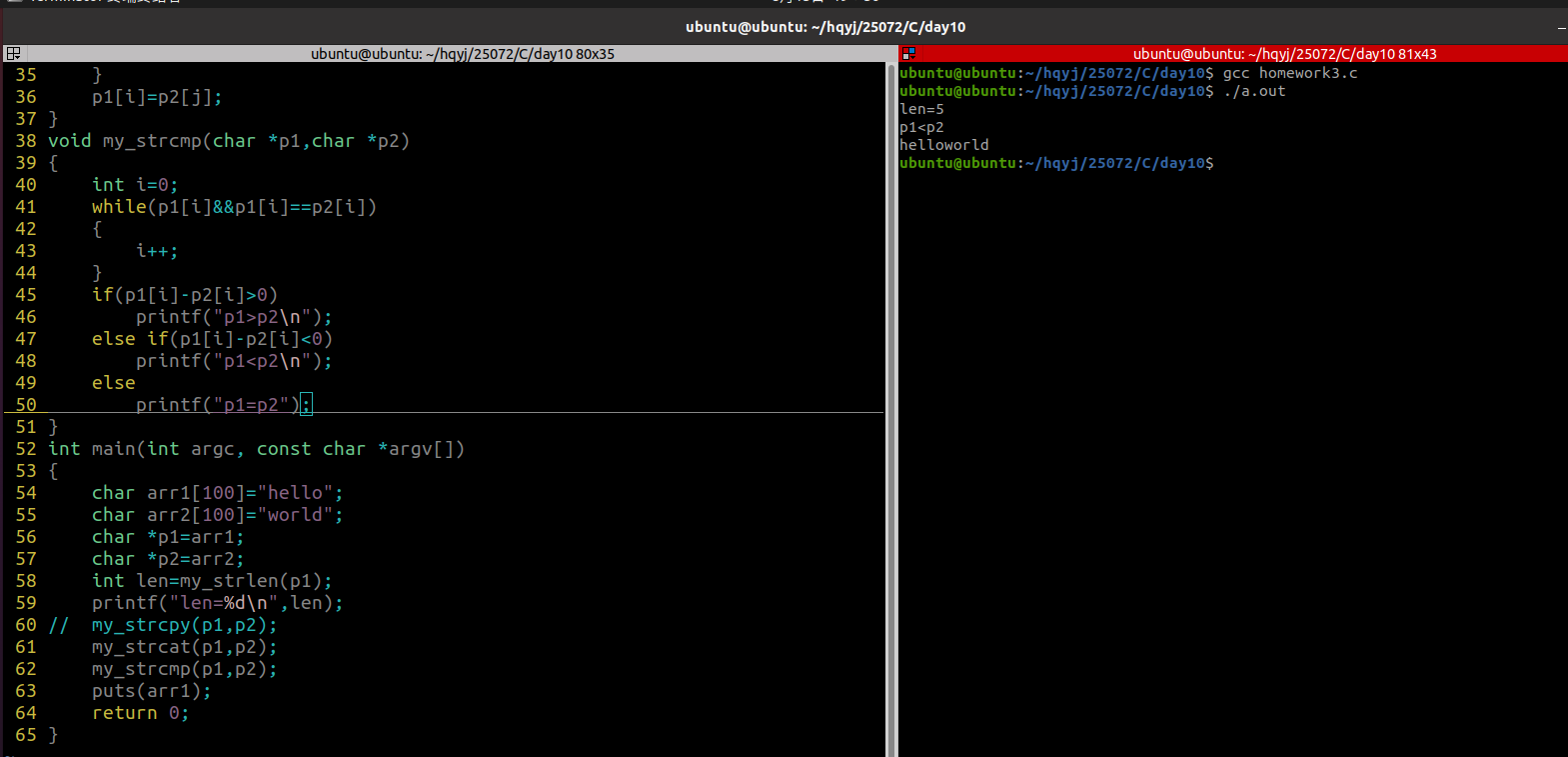Click line number 35 in the editor
1568x757 pixels.
[26, 75]
